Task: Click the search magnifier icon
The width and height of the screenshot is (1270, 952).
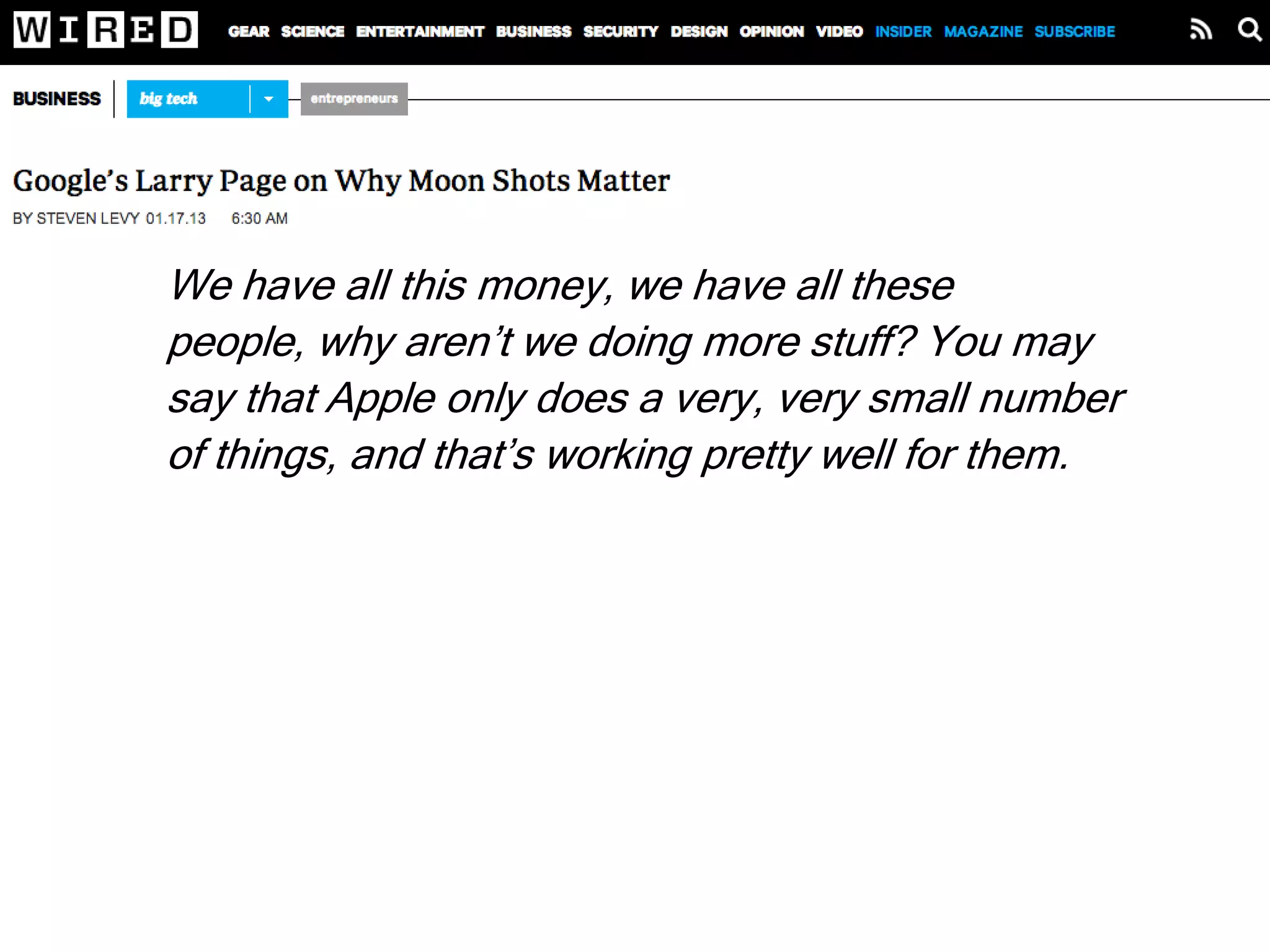Action: (1249, 30)
